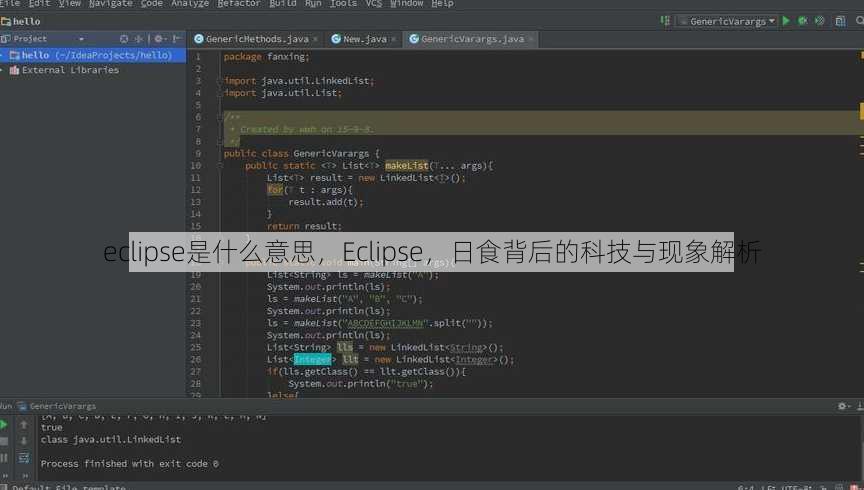Open Project Structure icon in the toolbar
This screenshot has width=864, height=490.
[840, 21]
